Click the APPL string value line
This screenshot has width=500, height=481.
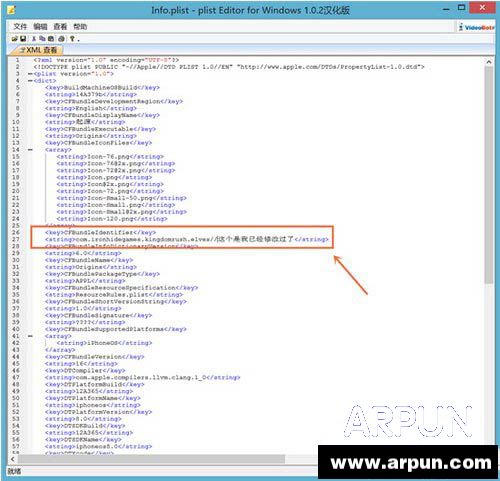pos(85,281)
